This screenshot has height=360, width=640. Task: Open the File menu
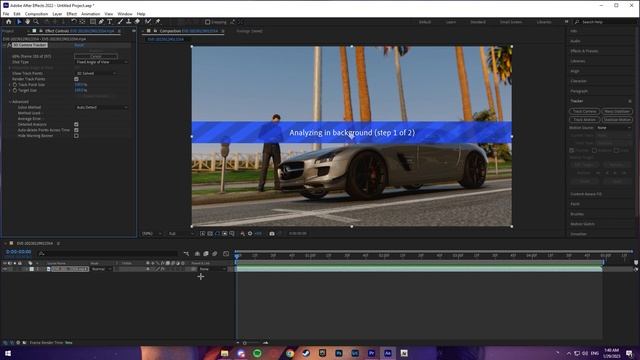click(x=6, y=14)
